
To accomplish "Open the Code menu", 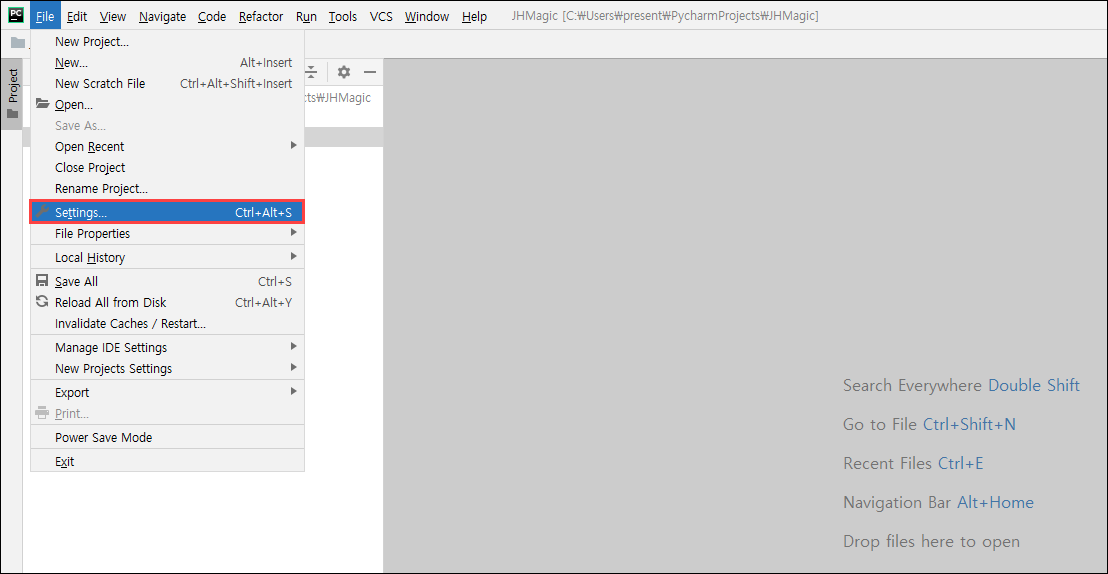I will (x=212, y=16).
